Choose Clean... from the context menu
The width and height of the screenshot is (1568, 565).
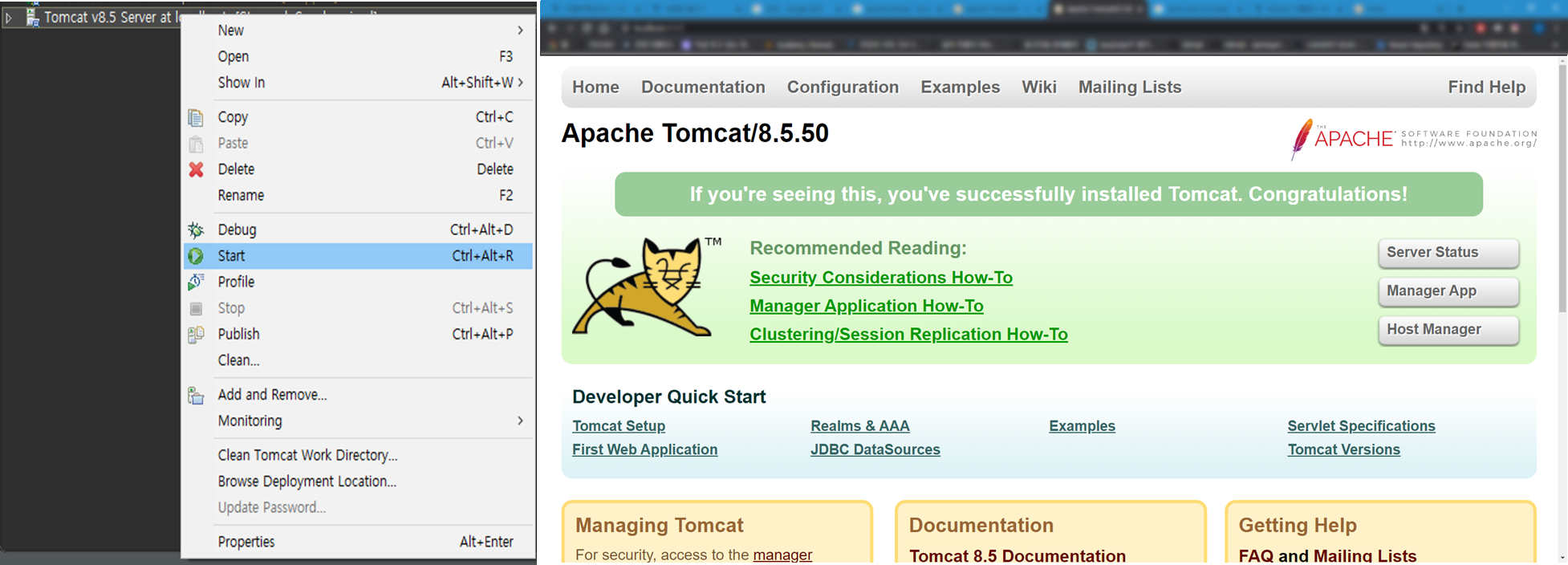[358, 360]
